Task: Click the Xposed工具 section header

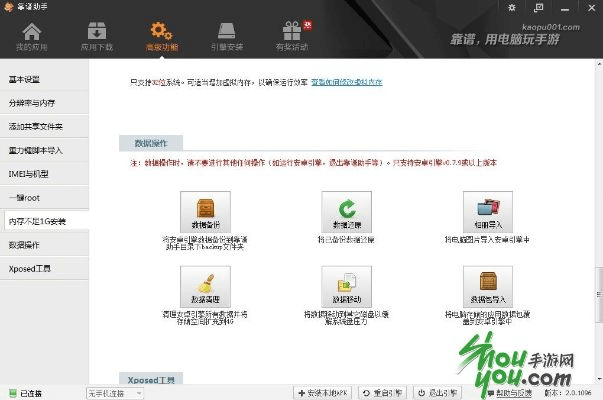Action: [151, 379]
